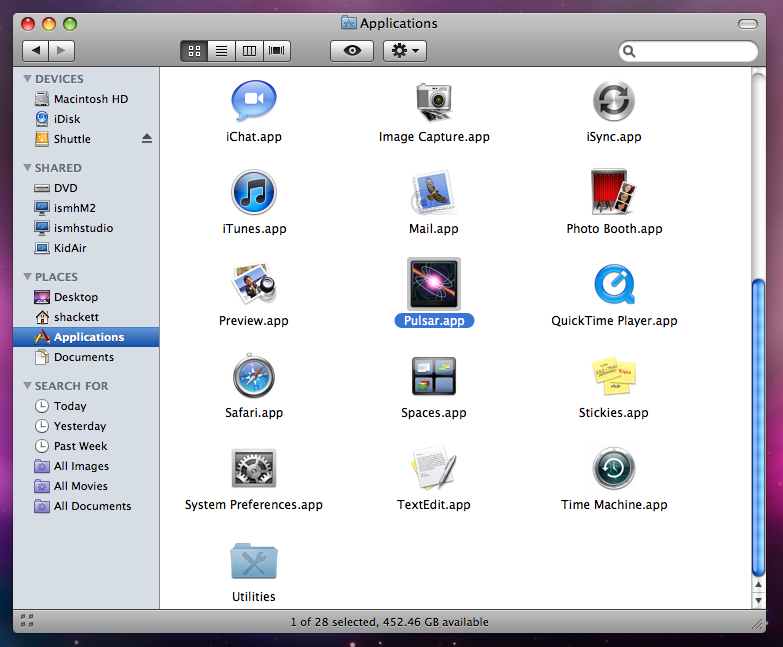Viewport: 783px width, 647px height.
Task: Collapse the PLACES sidebar section
Action: point(27,276)
